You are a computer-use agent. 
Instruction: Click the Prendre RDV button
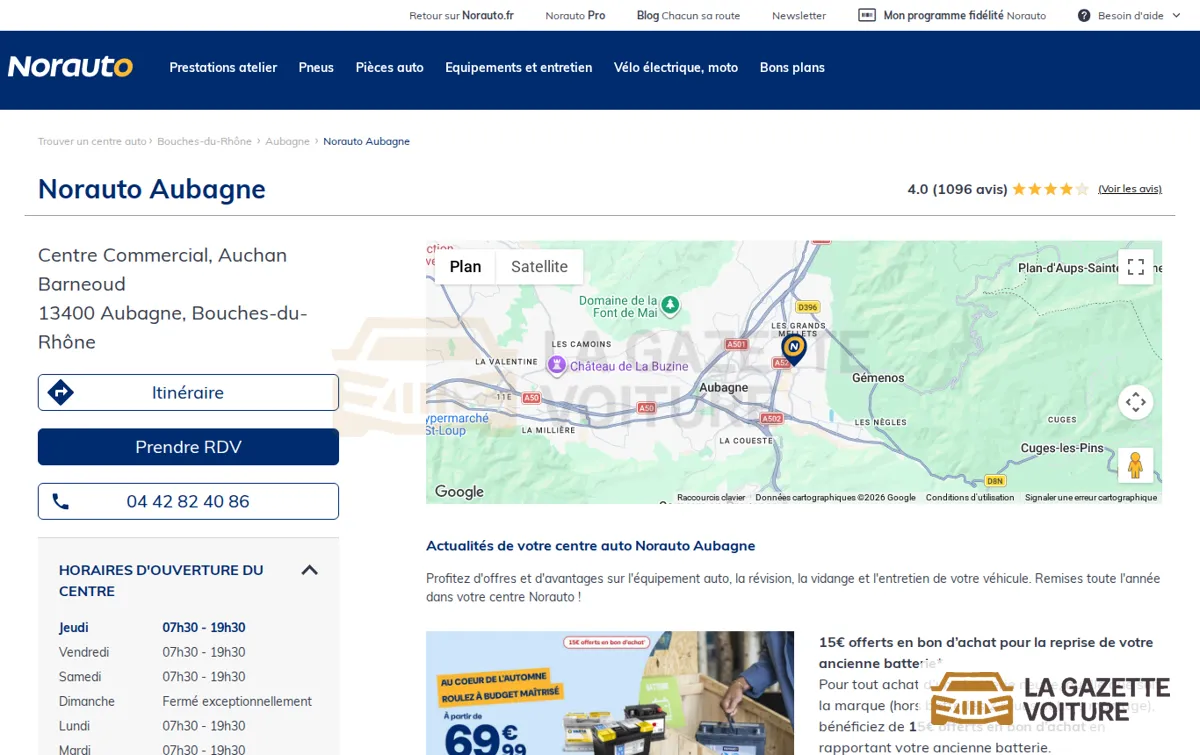(x=188, y=447)
